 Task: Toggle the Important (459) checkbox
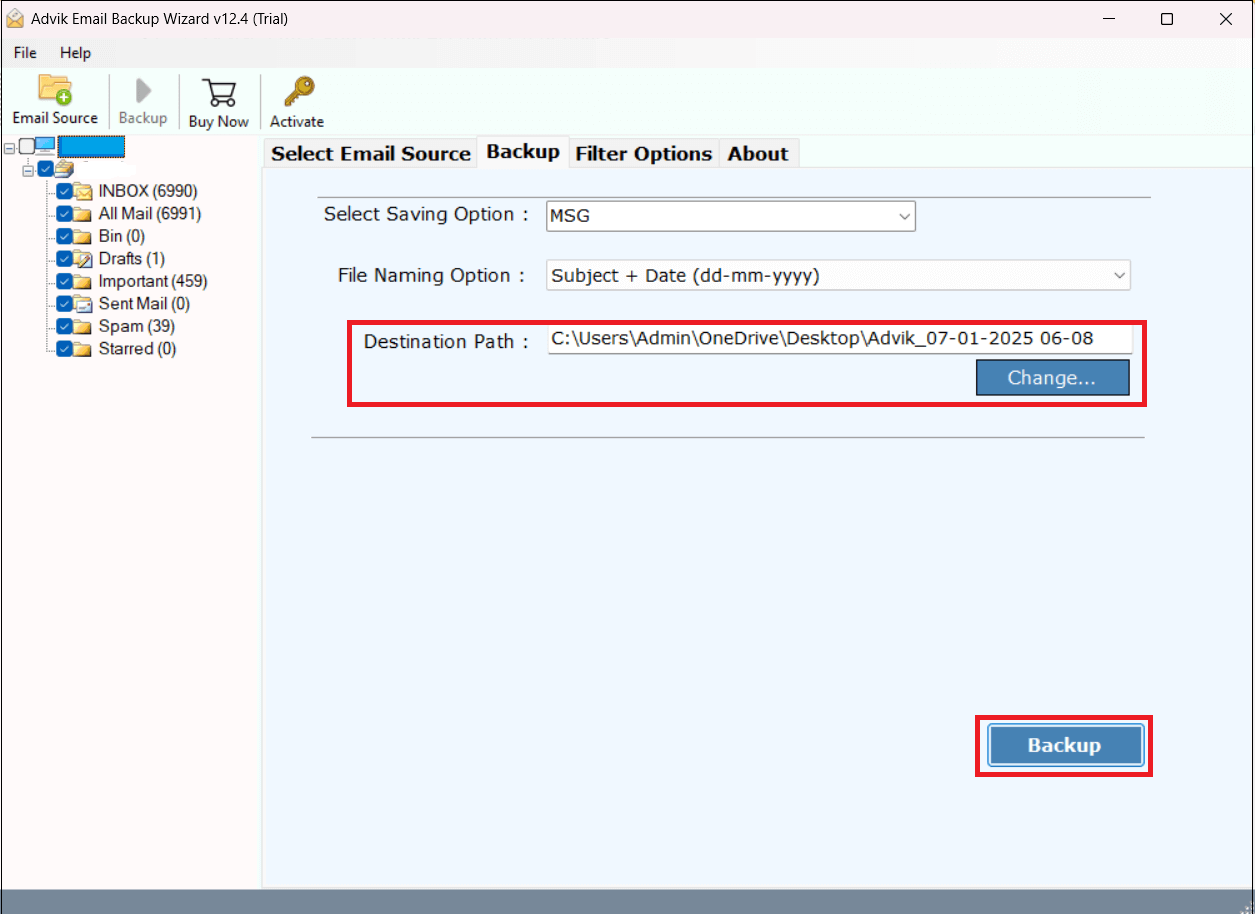pos(64,282)
